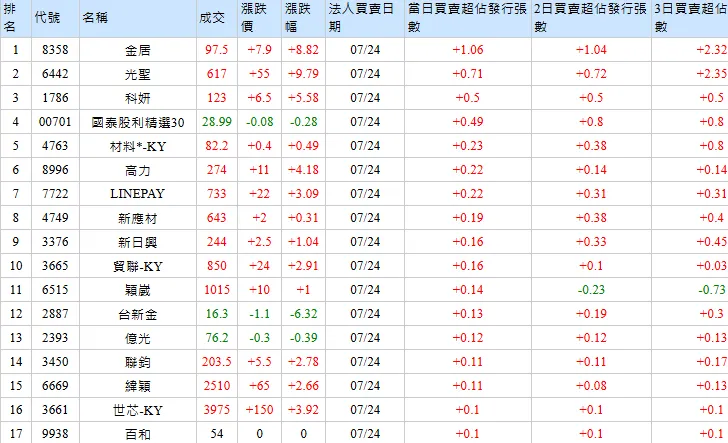
Task: Open stock 科妍 from the list
Action: click(138, 98)
